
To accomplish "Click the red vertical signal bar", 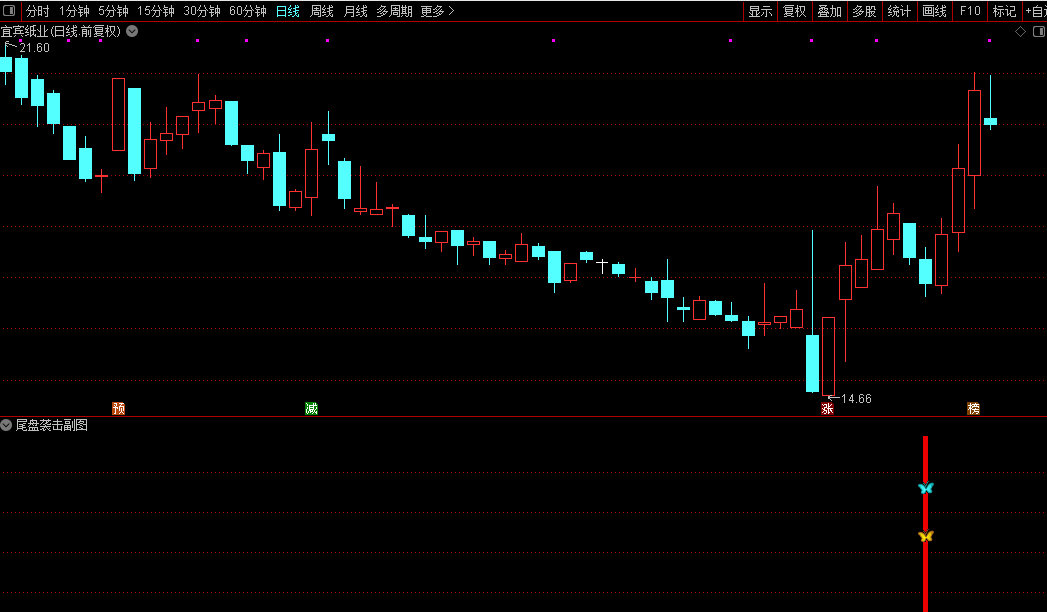I will (925, 524).
